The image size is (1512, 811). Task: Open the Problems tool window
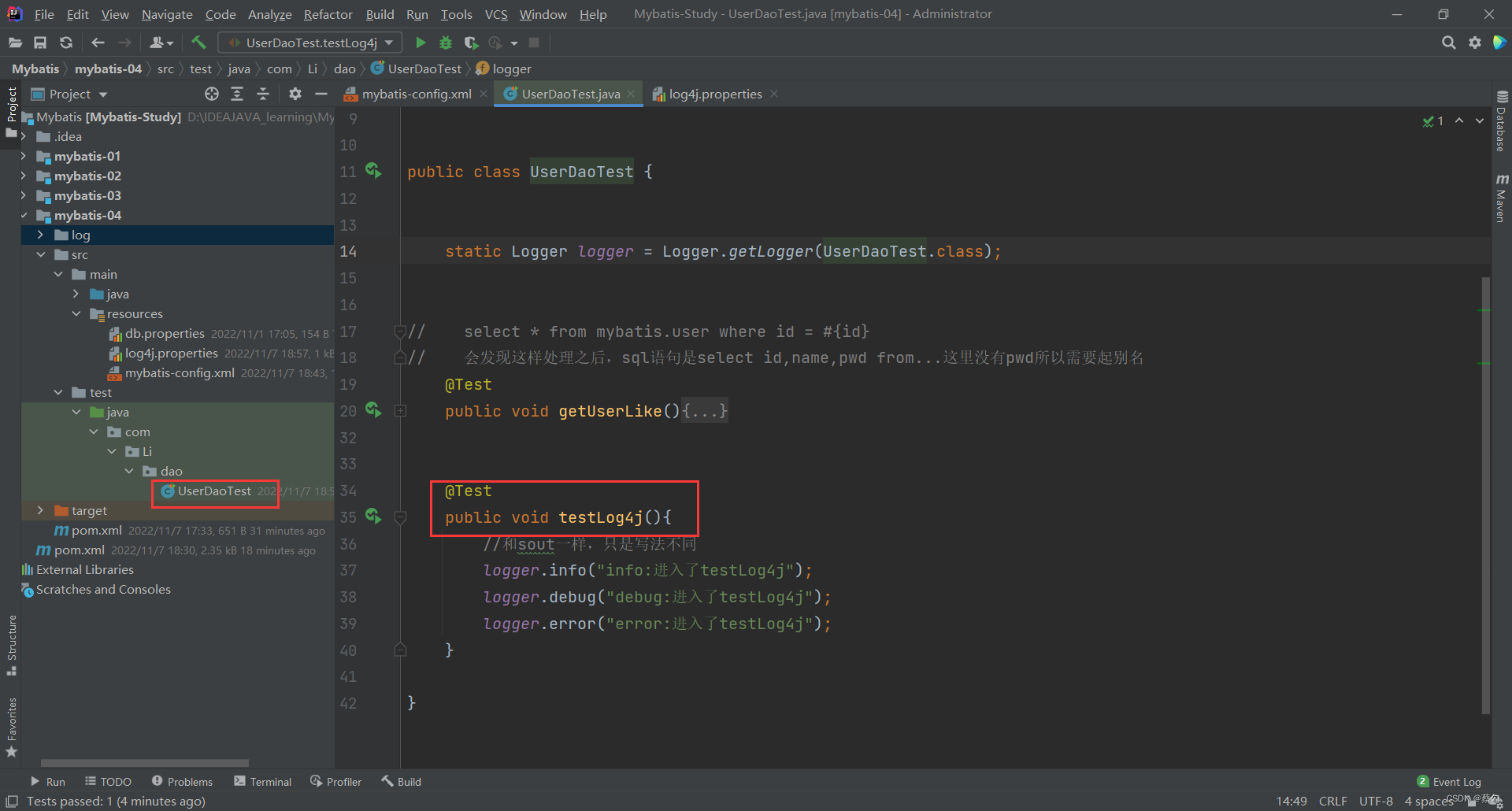click(182, 781)
